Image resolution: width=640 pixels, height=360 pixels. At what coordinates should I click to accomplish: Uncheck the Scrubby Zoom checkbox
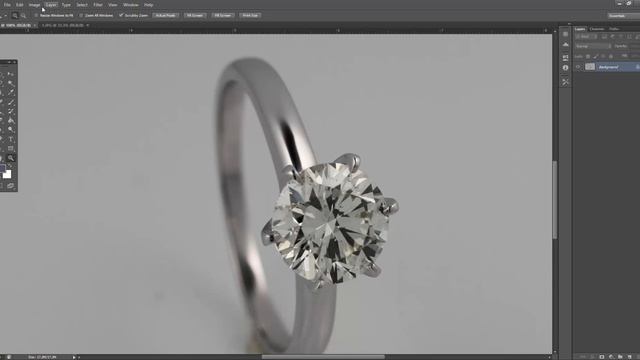[121, 16]
